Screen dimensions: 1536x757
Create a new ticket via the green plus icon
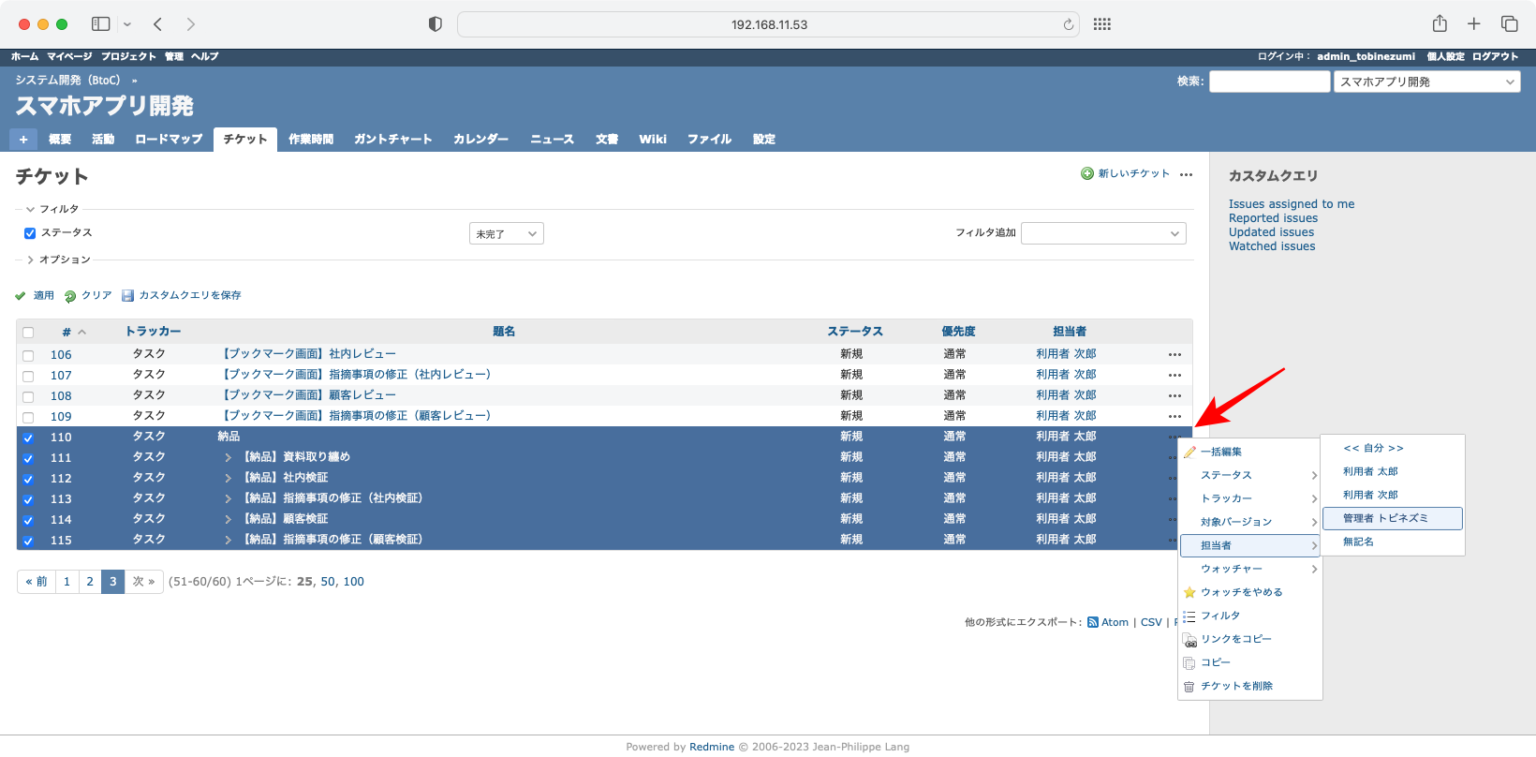pos(1086,173)
